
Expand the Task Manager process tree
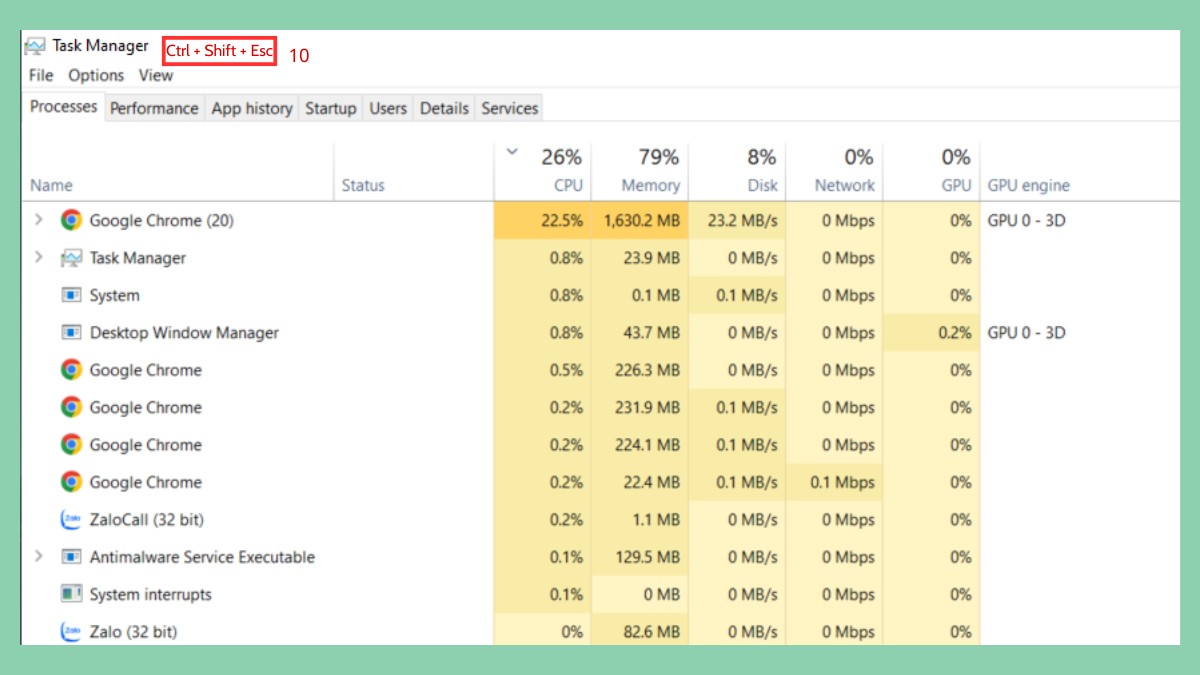tap(38, 258)
